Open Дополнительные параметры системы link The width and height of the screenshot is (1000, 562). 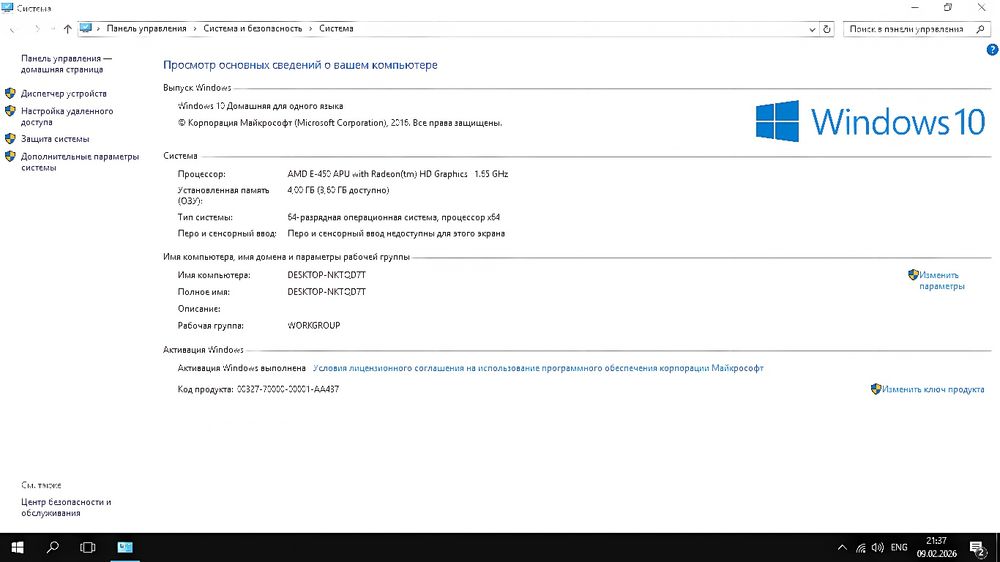pyautogui.click(x=80, y=162)
